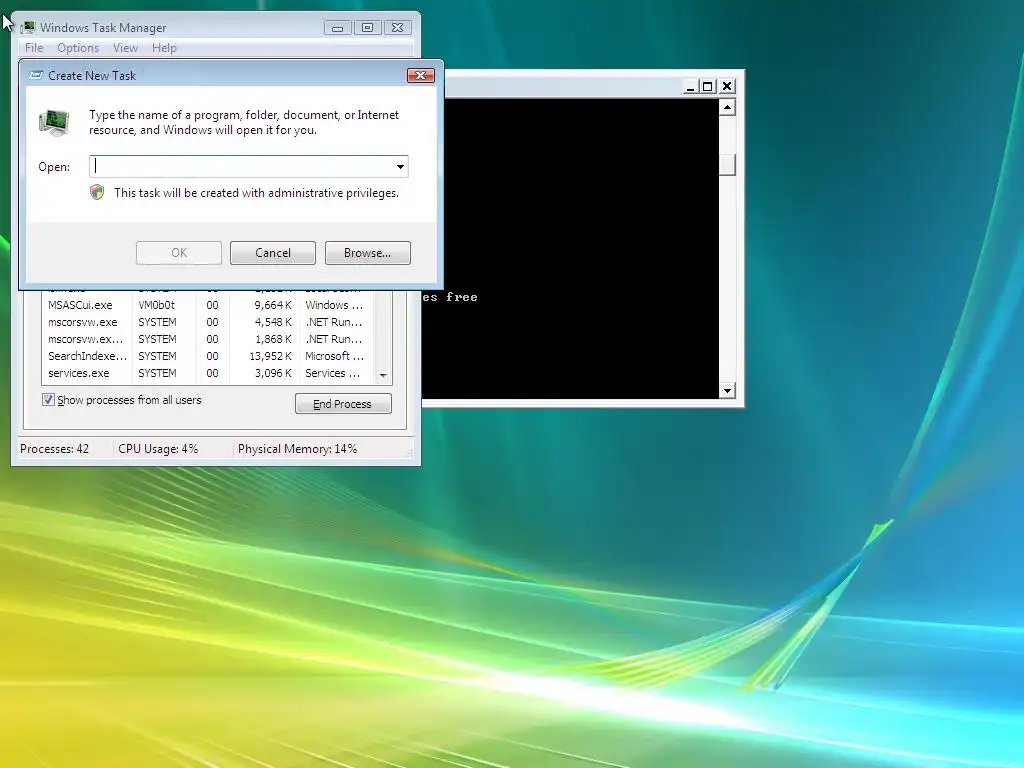Image resolution: width=1024 pixels, height=768 pixels.
Task: Select the services.exe process row
Action: tap(209, 373)
